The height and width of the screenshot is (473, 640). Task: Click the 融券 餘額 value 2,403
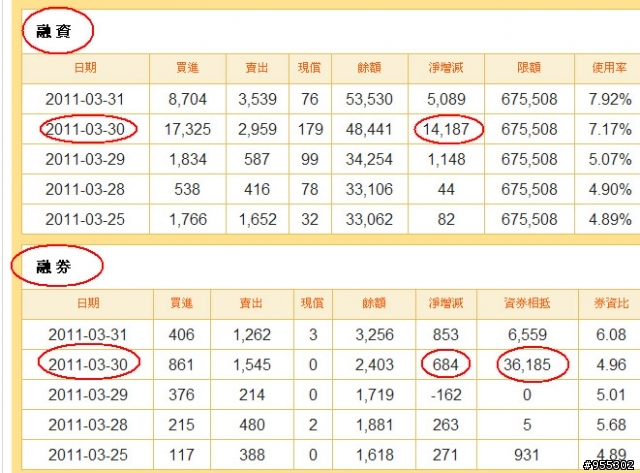coord(374,364)
